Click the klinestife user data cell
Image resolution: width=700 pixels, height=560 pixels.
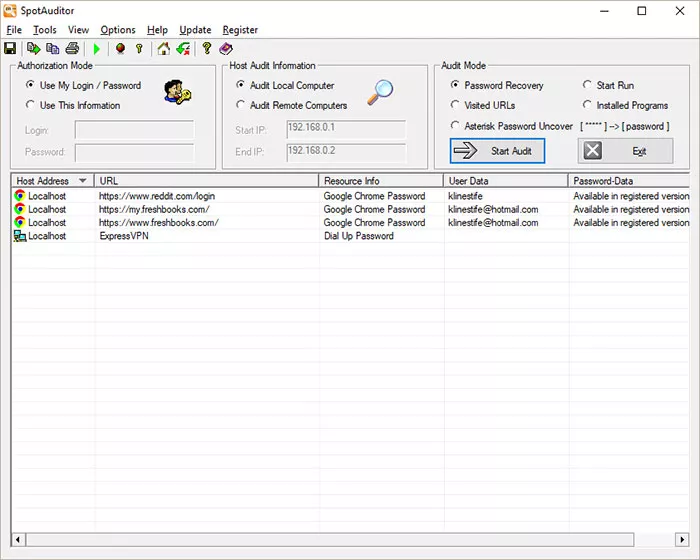465,196
